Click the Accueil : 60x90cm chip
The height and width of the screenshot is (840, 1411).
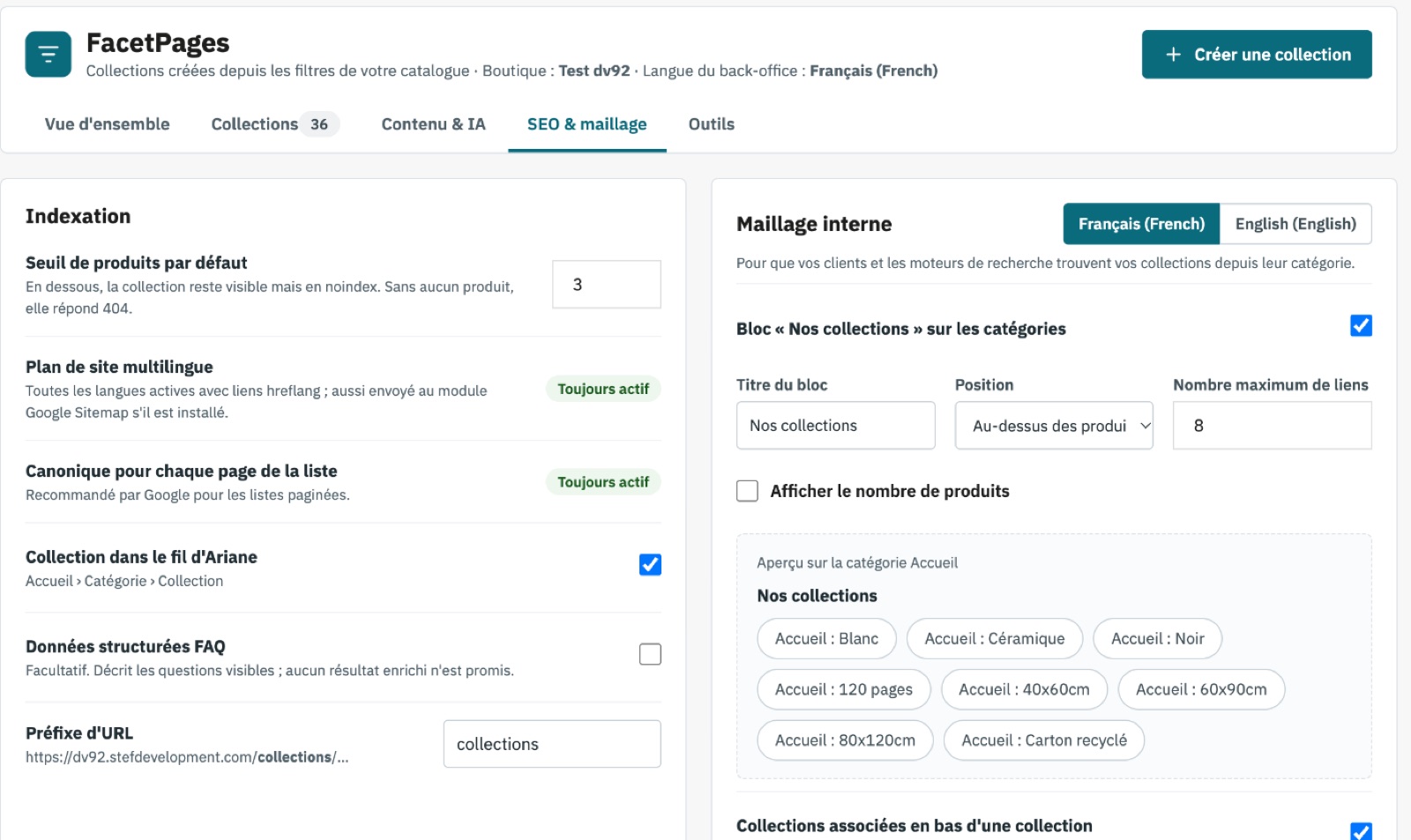tap(1201, 689)
